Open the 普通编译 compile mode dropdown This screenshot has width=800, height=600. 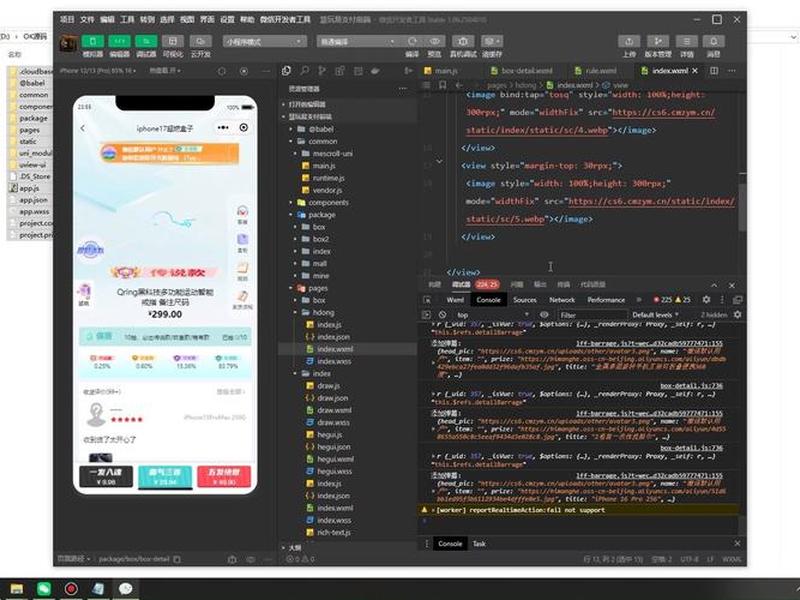point(357,41)
